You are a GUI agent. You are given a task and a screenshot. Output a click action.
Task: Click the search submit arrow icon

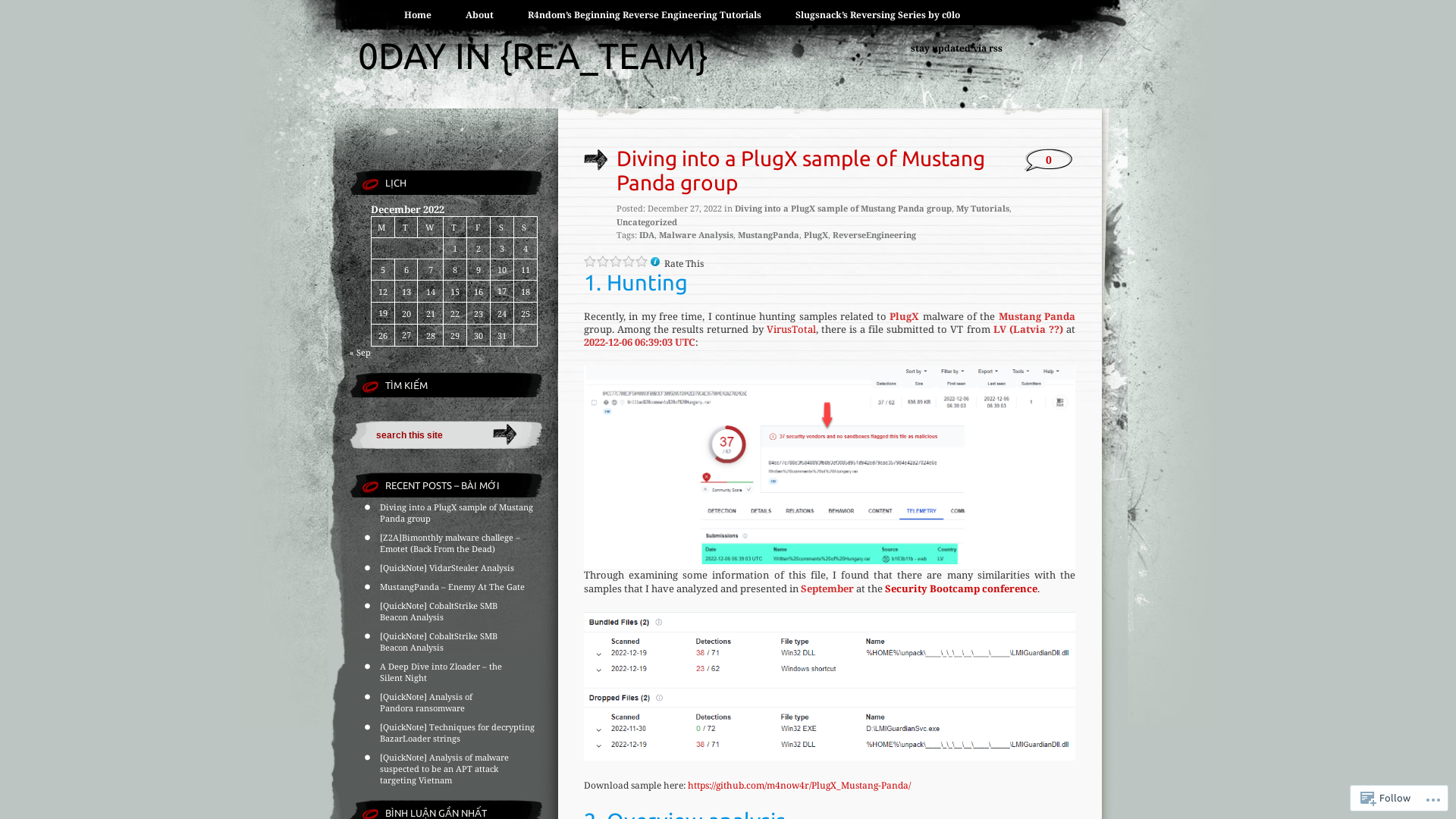point(505,434)
